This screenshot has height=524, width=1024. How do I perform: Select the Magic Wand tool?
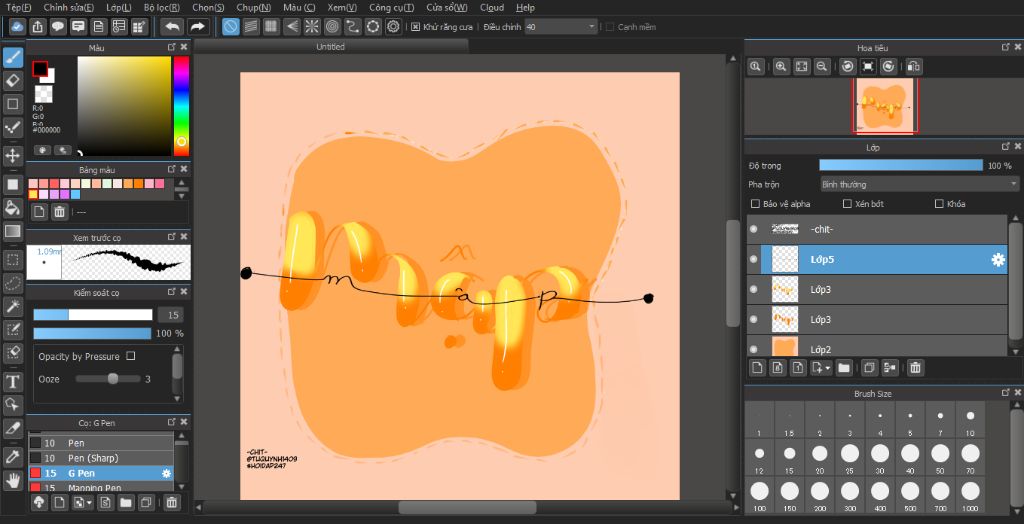pyautogui.click(x=12, y=306)
